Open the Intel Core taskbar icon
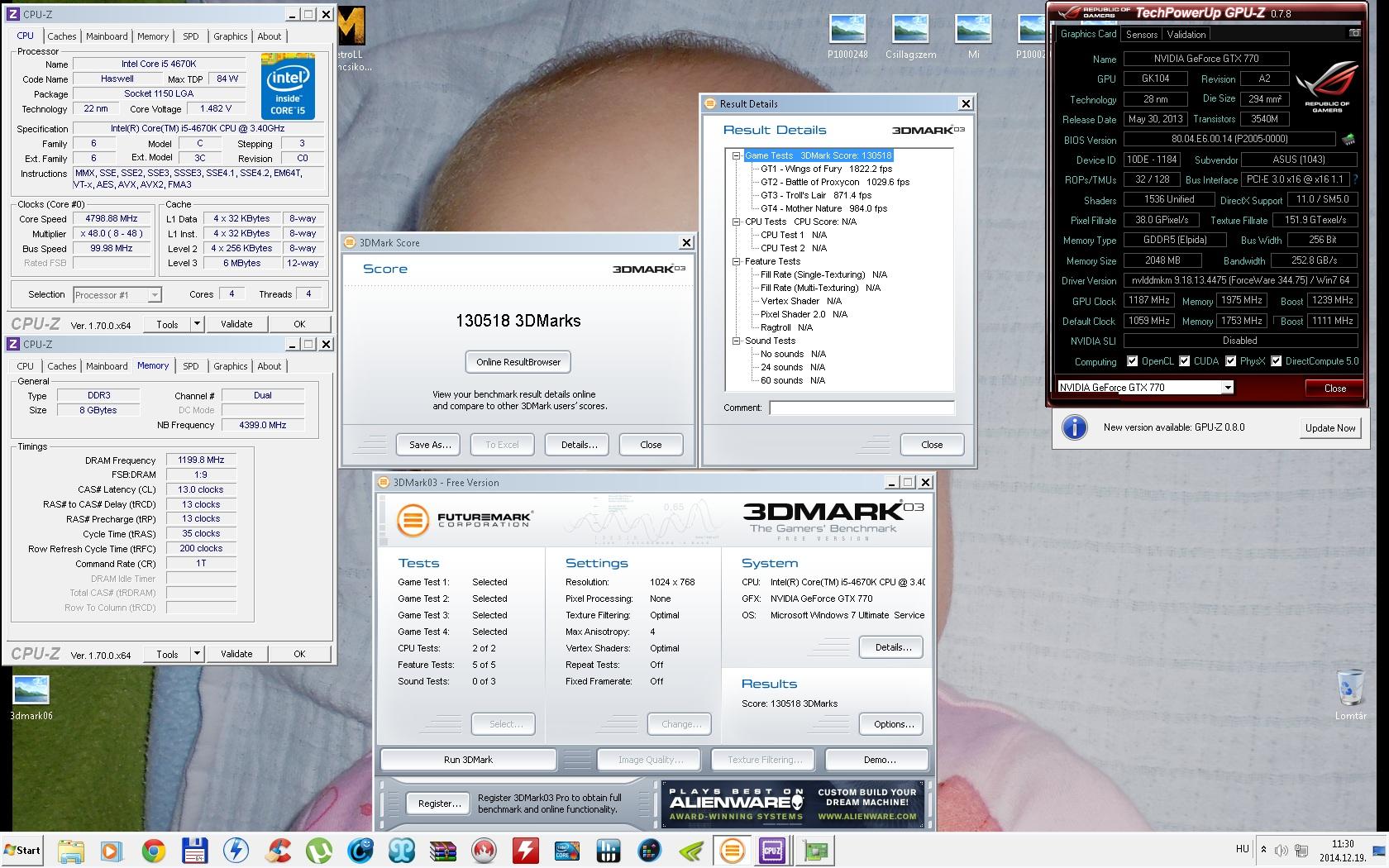This screenshot has height=868, width=1389. point(566,851)
